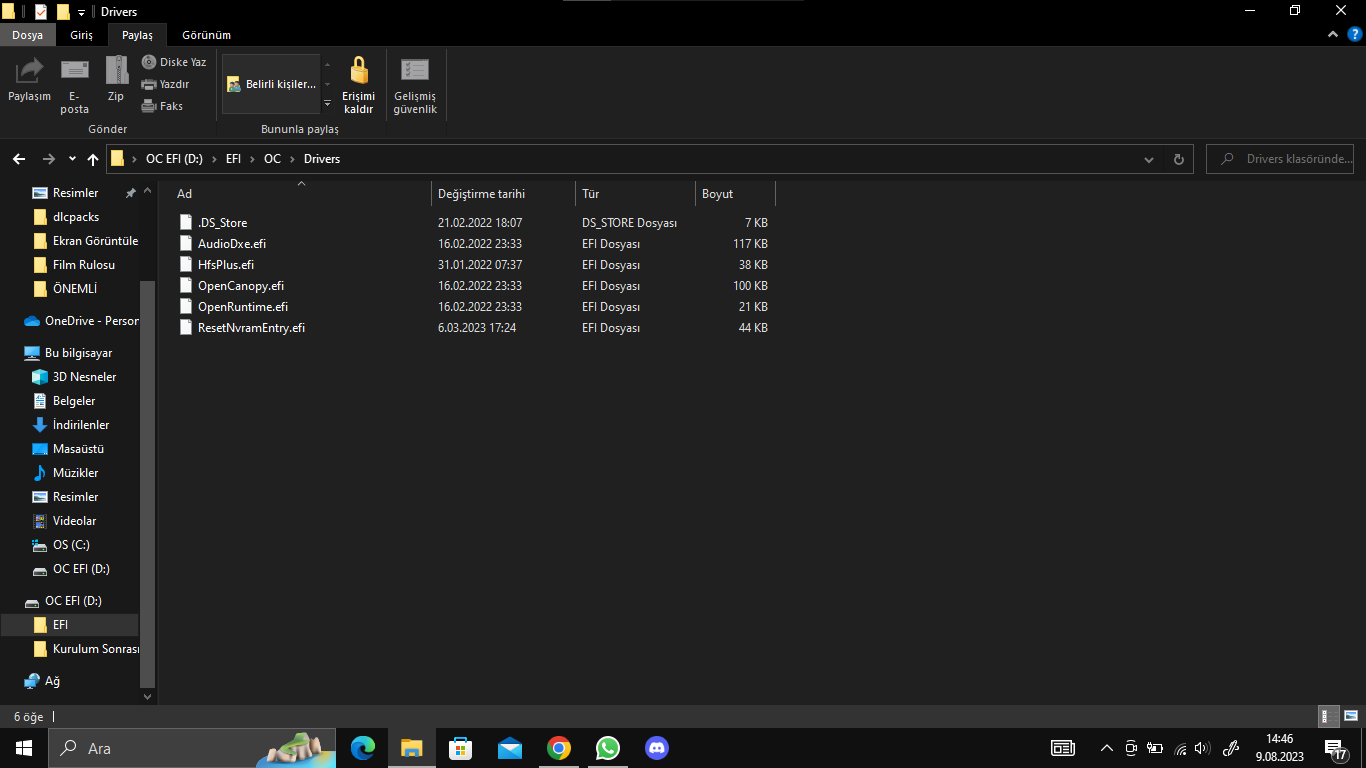Collapse the ribbon with top-right chevron

1332,35
